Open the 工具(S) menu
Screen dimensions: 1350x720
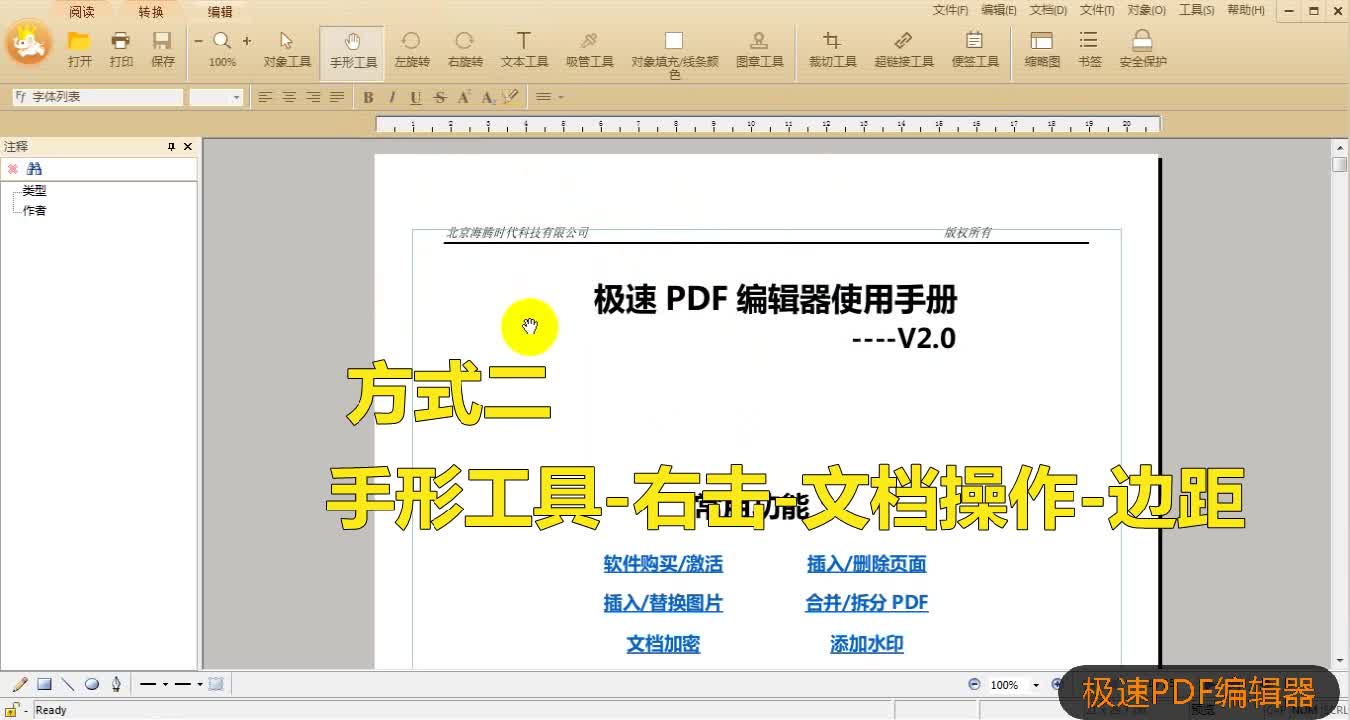pyautogui.click(x=1196, y=10)
